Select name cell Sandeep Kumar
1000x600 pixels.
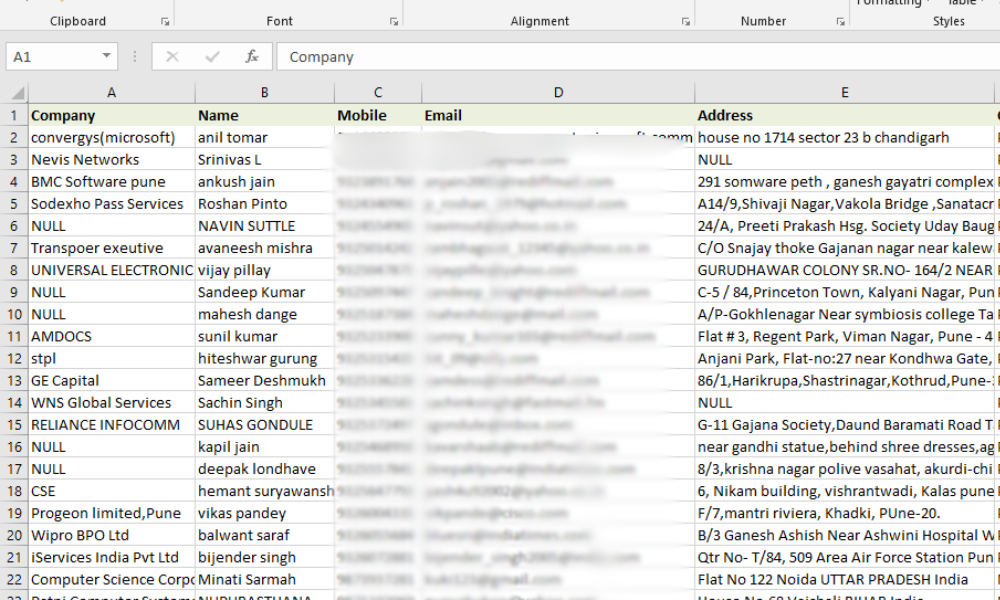click(x=265, y=292)
